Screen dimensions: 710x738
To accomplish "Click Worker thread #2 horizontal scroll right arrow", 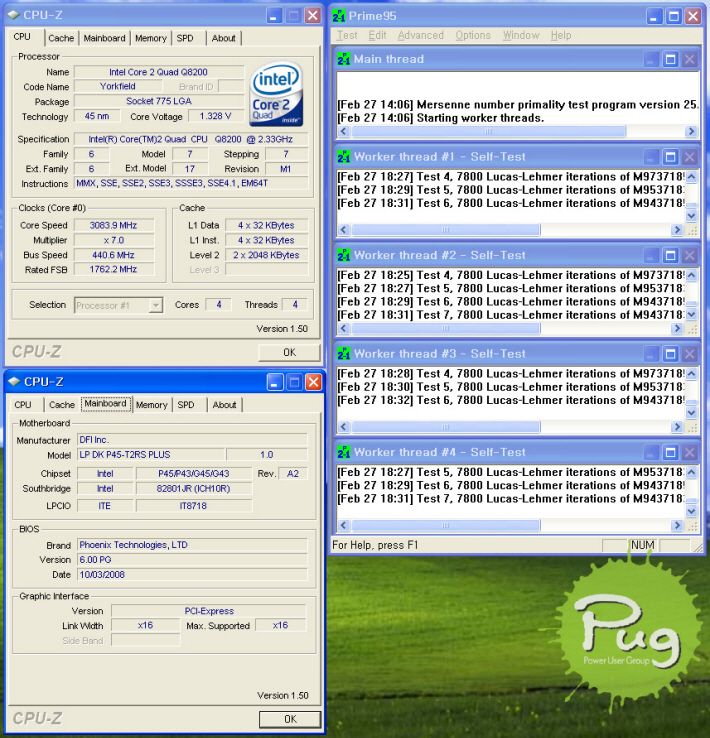I will tap(677, 328).
